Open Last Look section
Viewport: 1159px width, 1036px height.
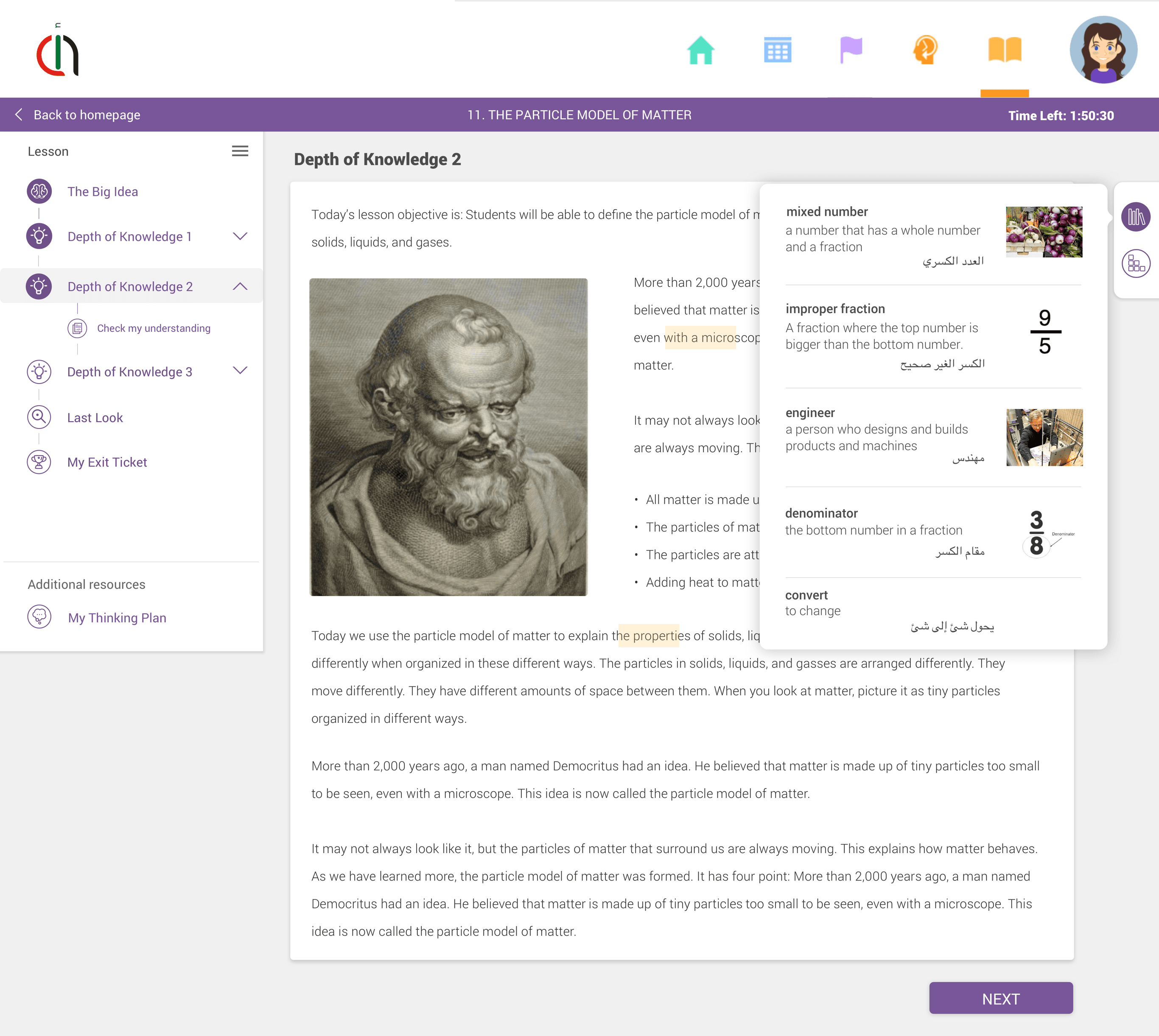[95, 418]
